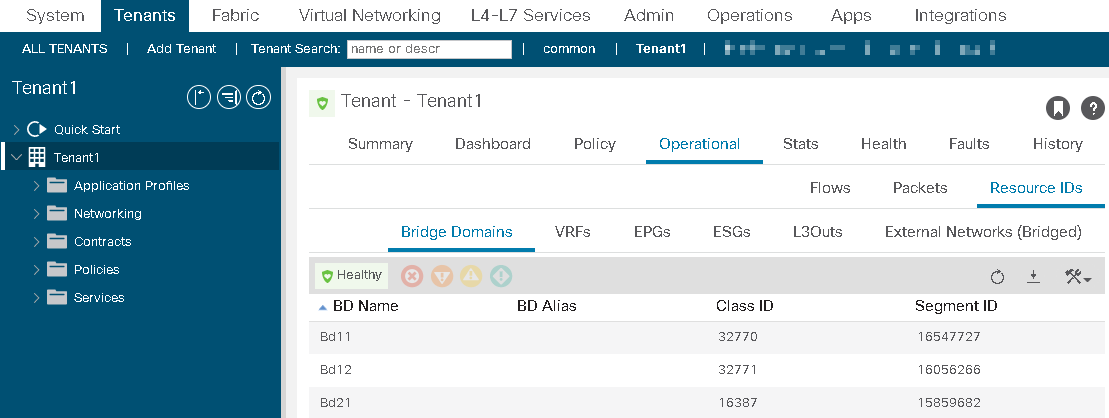Toggle the minor faults yellow filter icon
Screen dimensions: 1109x418
(471, 276)
